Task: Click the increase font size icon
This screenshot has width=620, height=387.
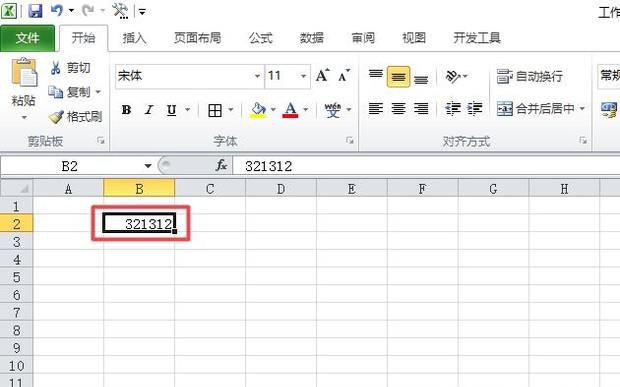Action: pyautogui.click(x=322, y=76)
